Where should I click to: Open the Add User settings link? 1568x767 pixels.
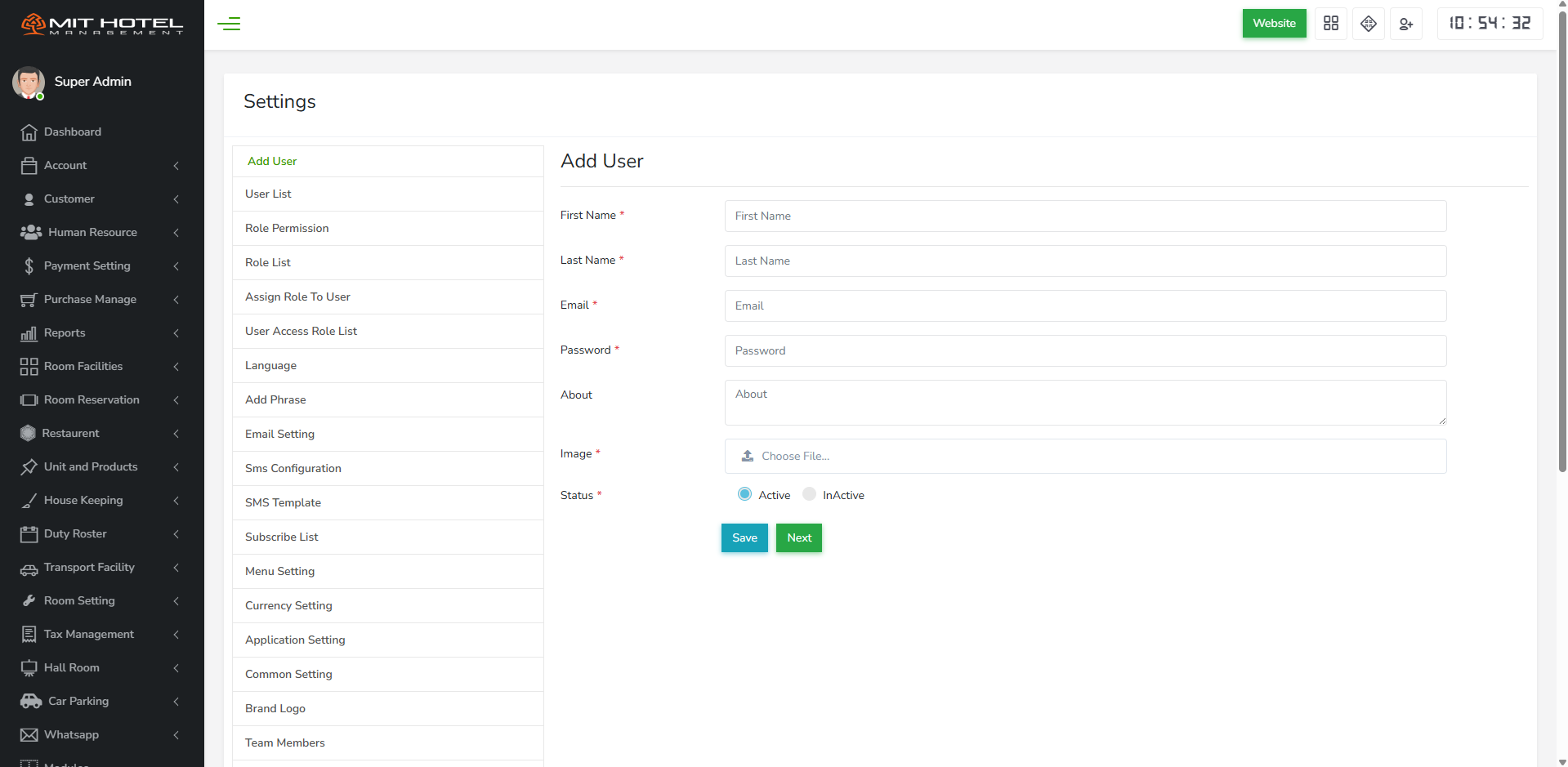click(388, 162)
